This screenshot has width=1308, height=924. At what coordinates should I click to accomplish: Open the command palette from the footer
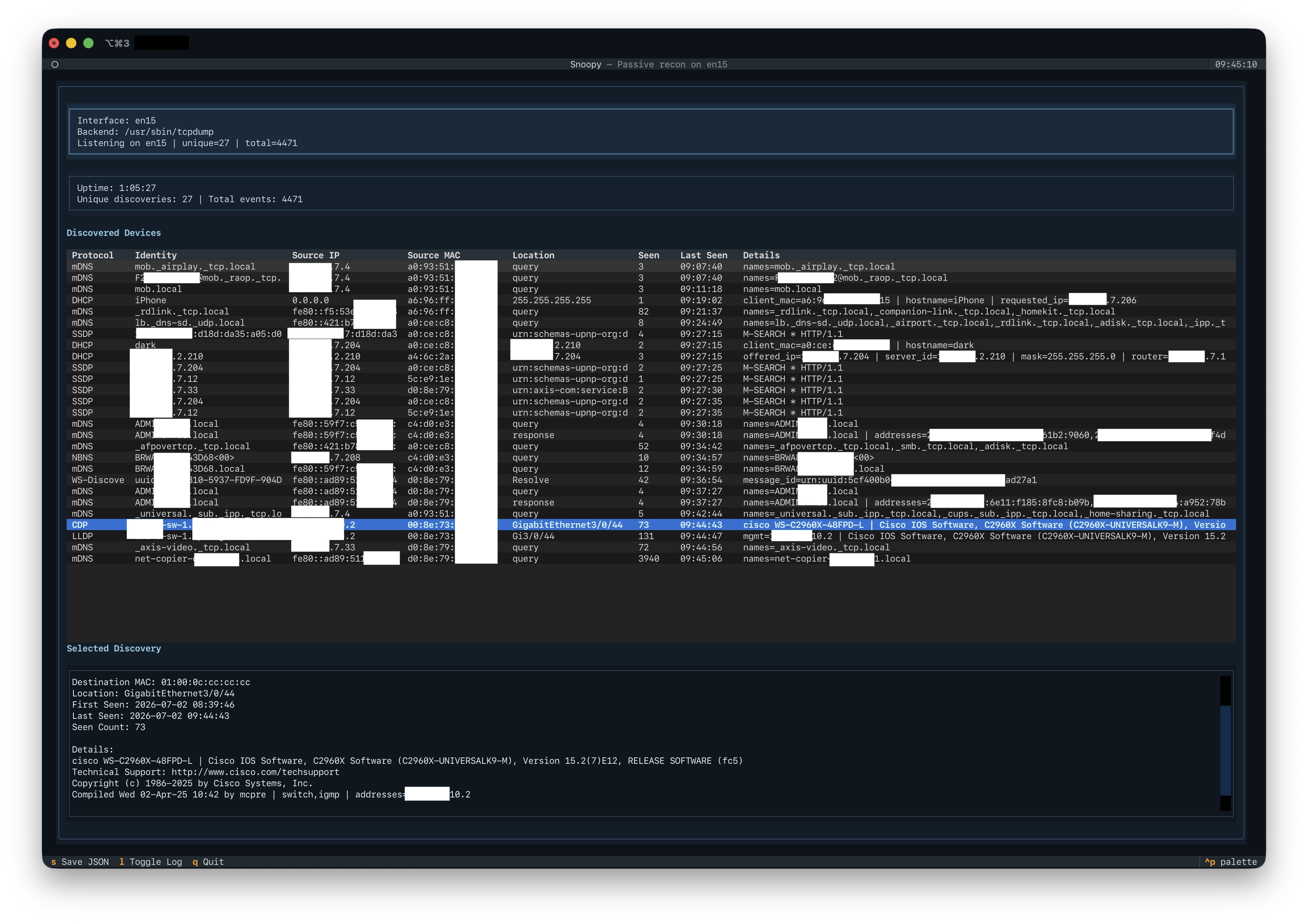[1230, 861]
